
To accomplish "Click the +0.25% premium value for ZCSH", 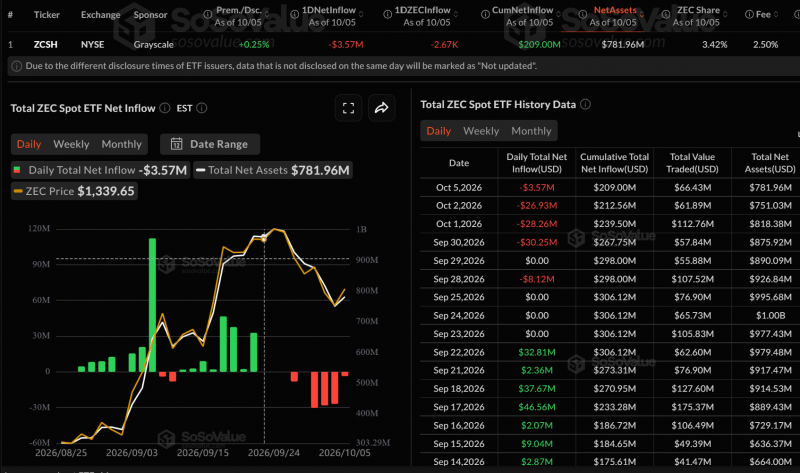I will click(254, 44).
